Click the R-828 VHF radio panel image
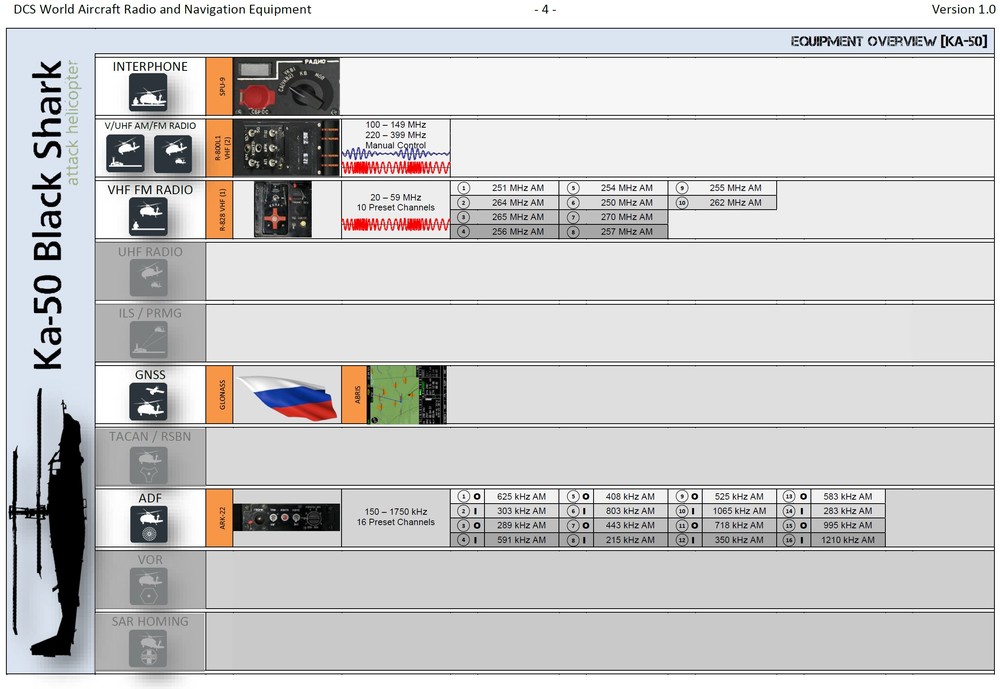This screenshot has height=689, width=1000. (283, 209)
